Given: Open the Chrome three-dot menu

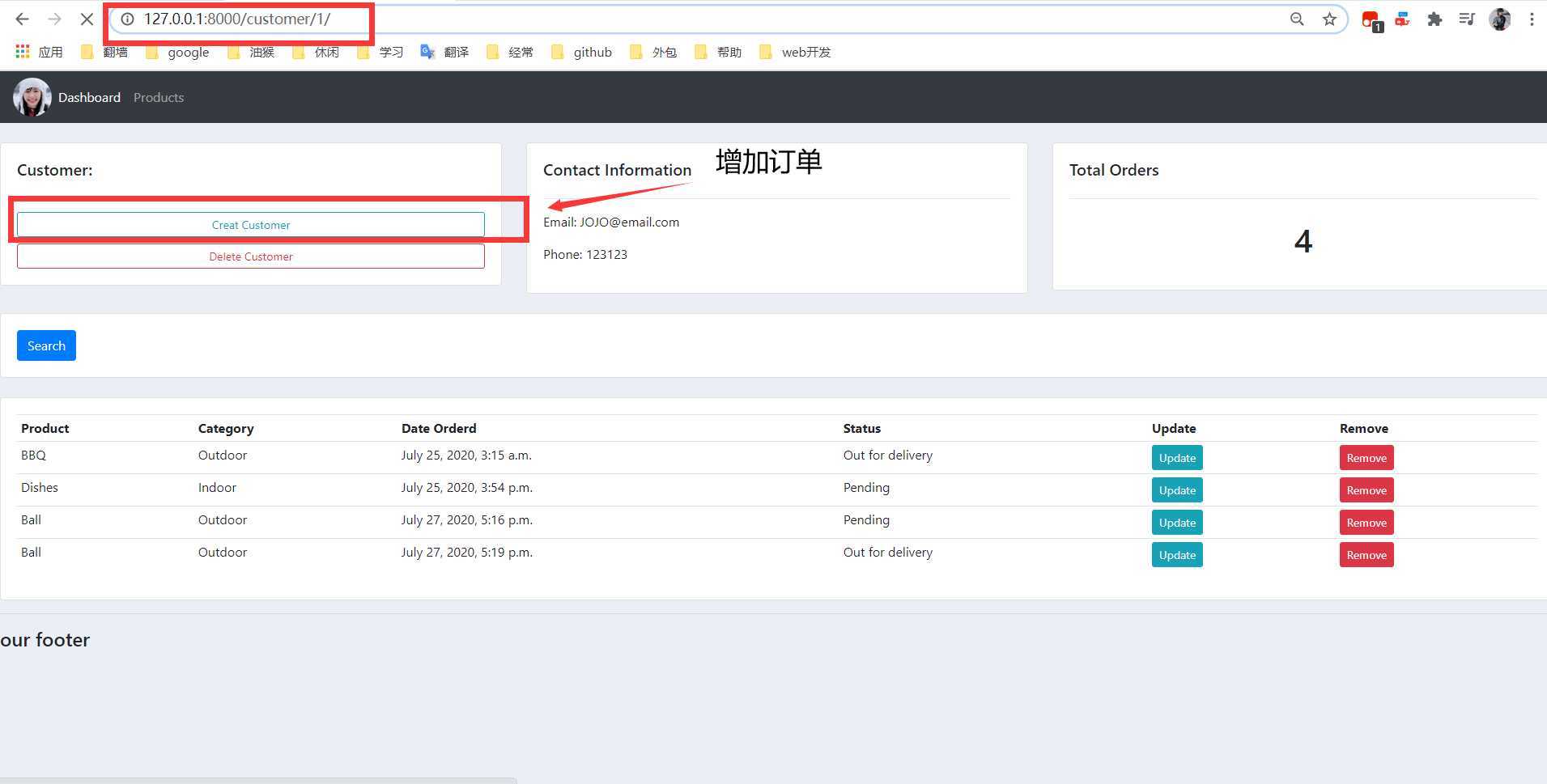Looking at the screenshot, I should point(1532,19).
